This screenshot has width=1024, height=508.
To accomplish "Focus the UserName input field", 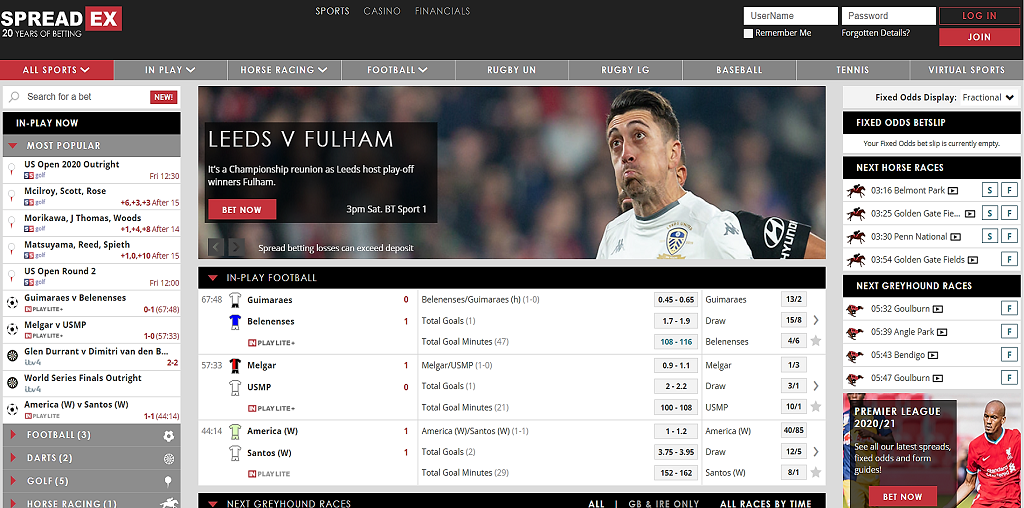I will click(791, 16).
